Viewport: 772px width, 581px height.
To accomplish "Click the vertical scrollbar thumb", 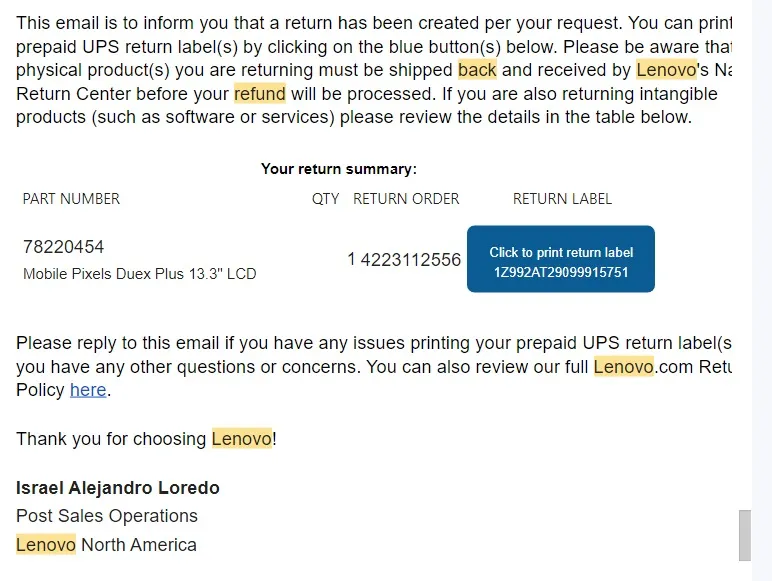I will (745, 535).
